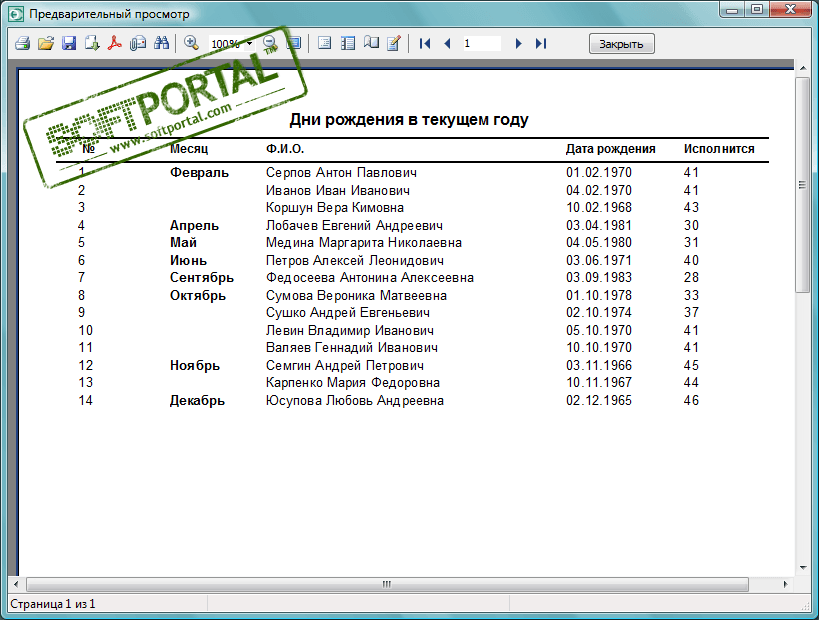Click the birth date 10.11.1967
Viewport: 819px width, 620px height.
(x=599, y=382)
